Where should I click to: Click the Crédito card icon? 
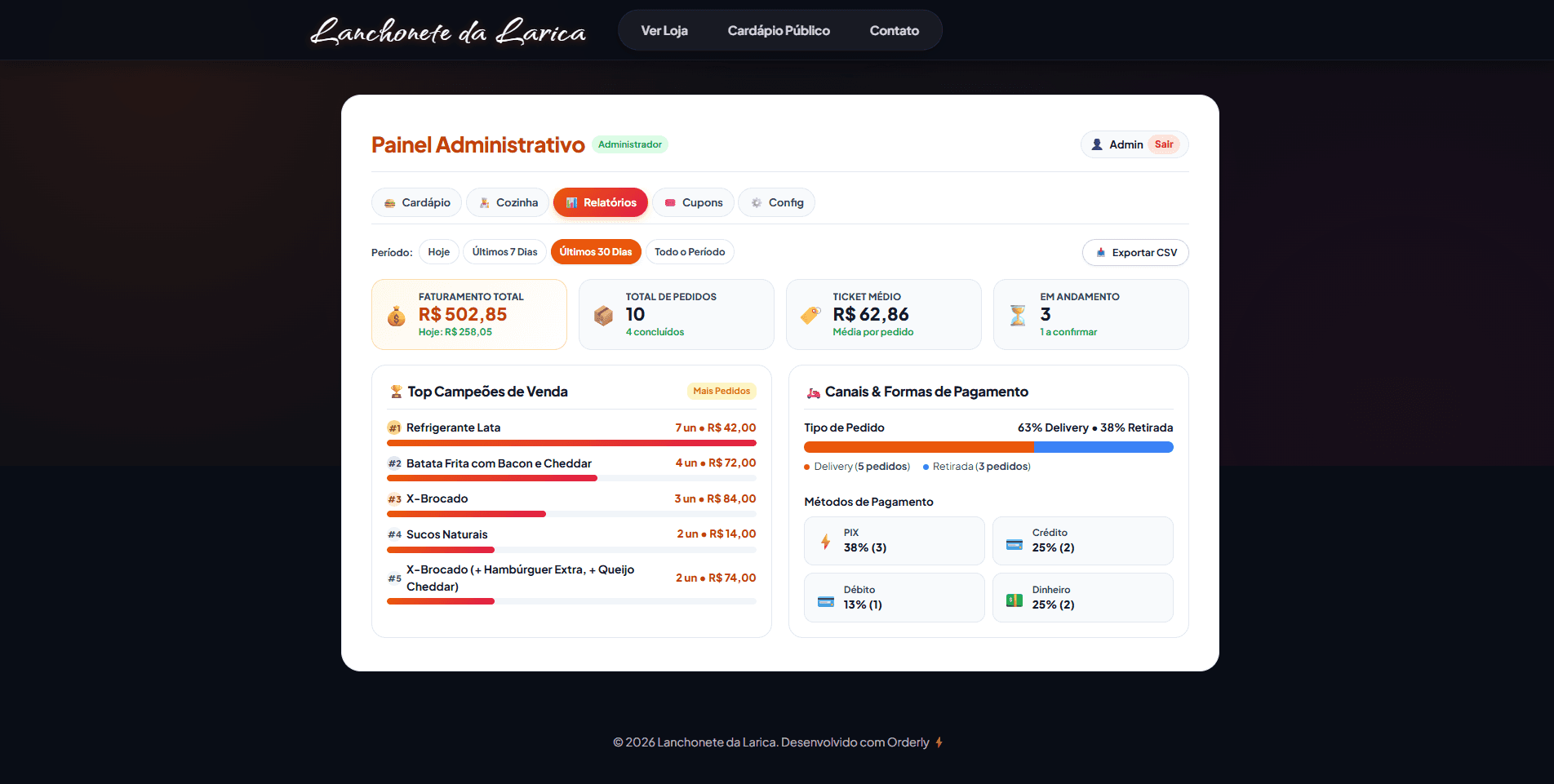pos(1015,544)
